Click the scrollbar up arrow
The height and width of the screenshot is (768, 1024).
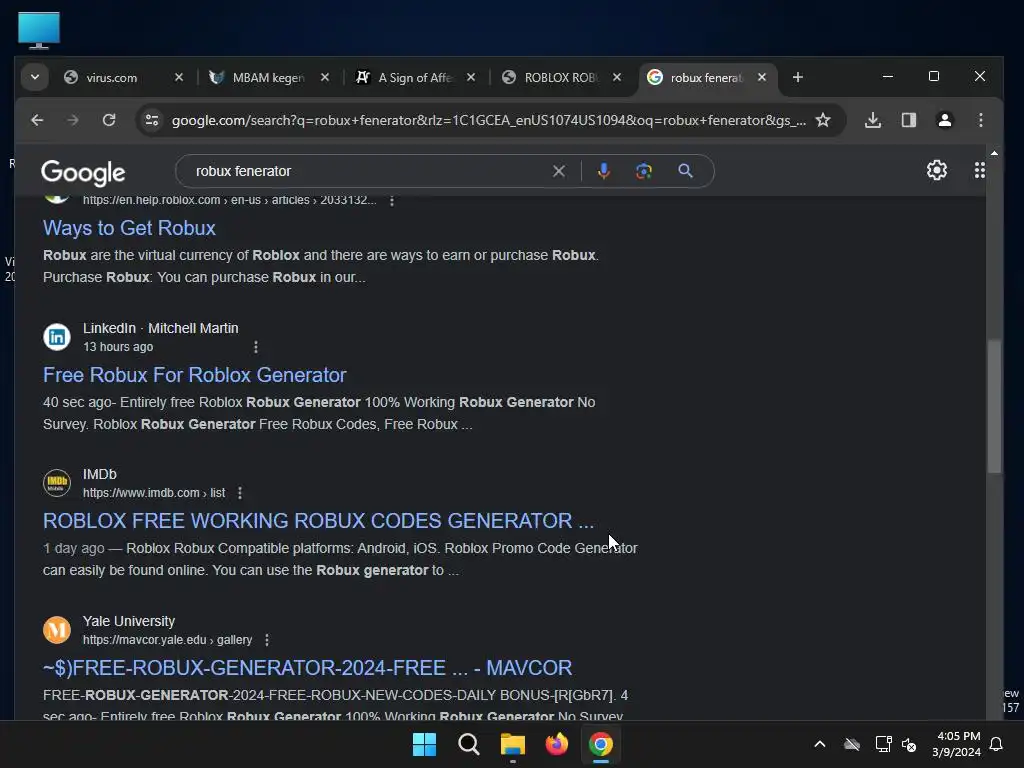(x=994, y=153)
